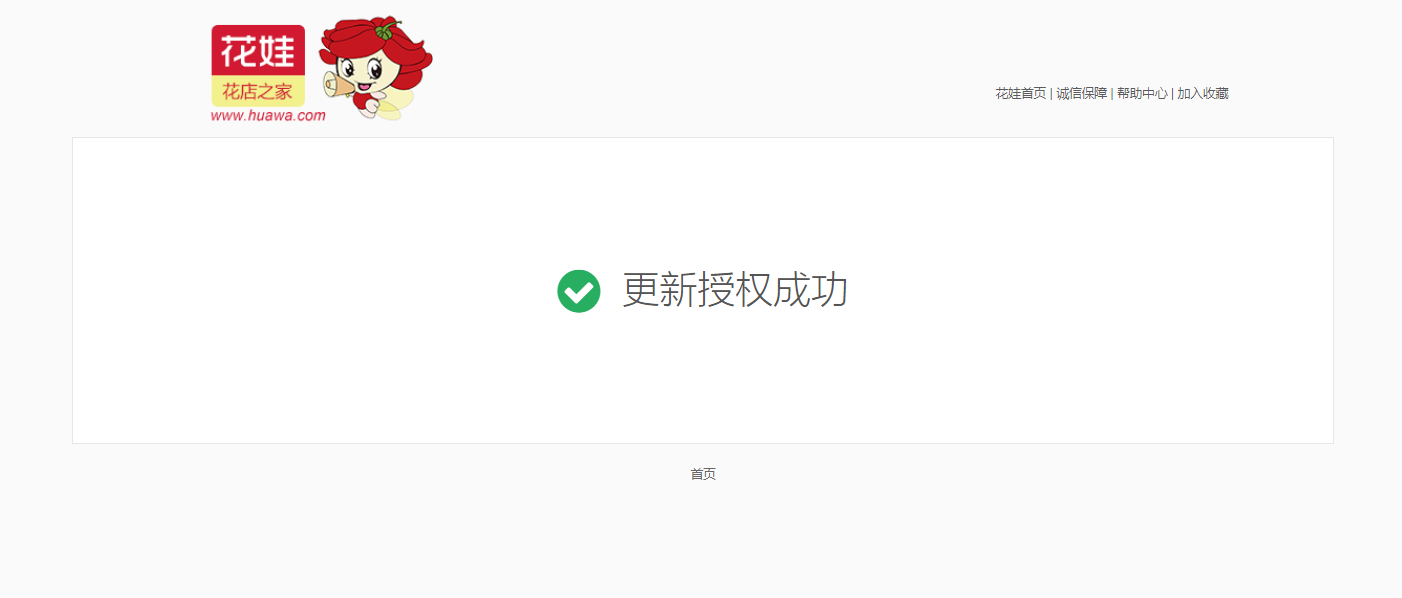
Task: Return via the 首页 link below the panel
Action: pos(703,474)
